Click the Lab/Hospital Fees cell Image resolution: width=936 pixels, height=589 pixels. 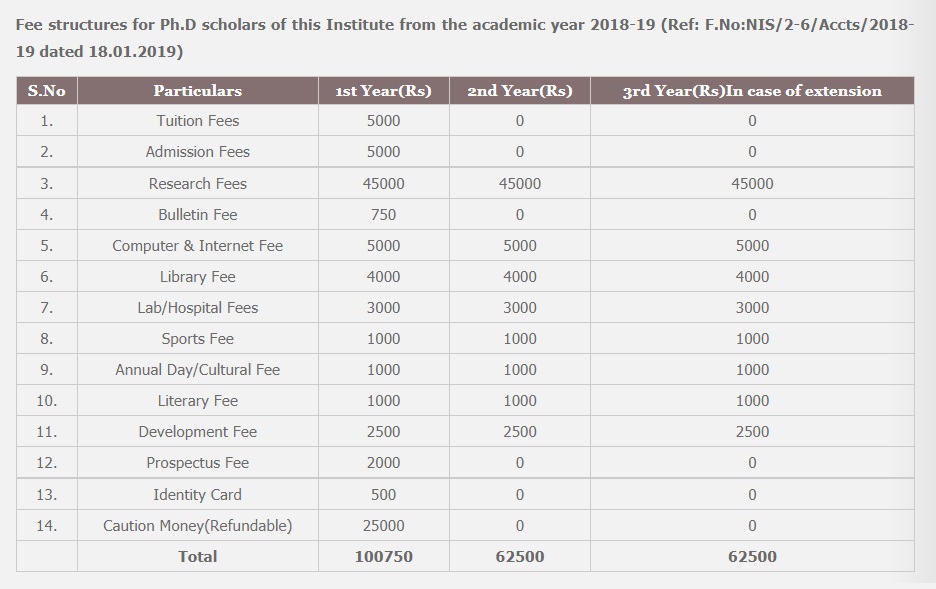[x=198, y=308]
